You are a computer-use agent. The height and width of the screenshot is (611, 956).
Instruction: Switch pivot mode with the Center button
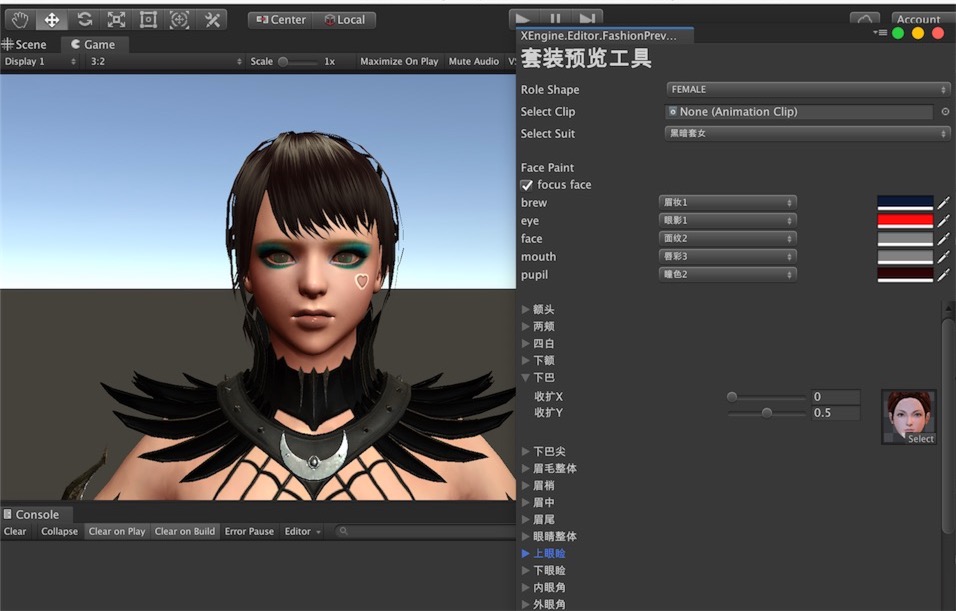point(281,19)
